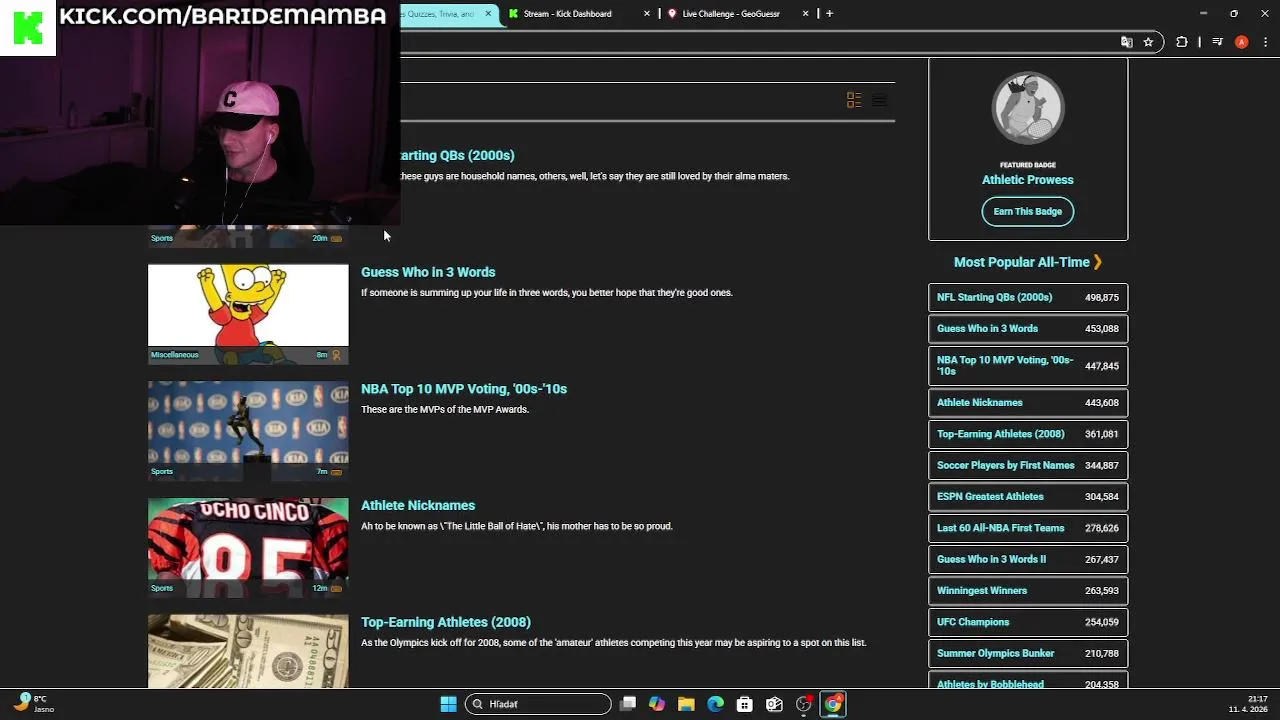Open the NBA Top 10 MVP Voting quiz title
The height and width of the screenshot is (720, 1280).
click(x=464, y=389)
